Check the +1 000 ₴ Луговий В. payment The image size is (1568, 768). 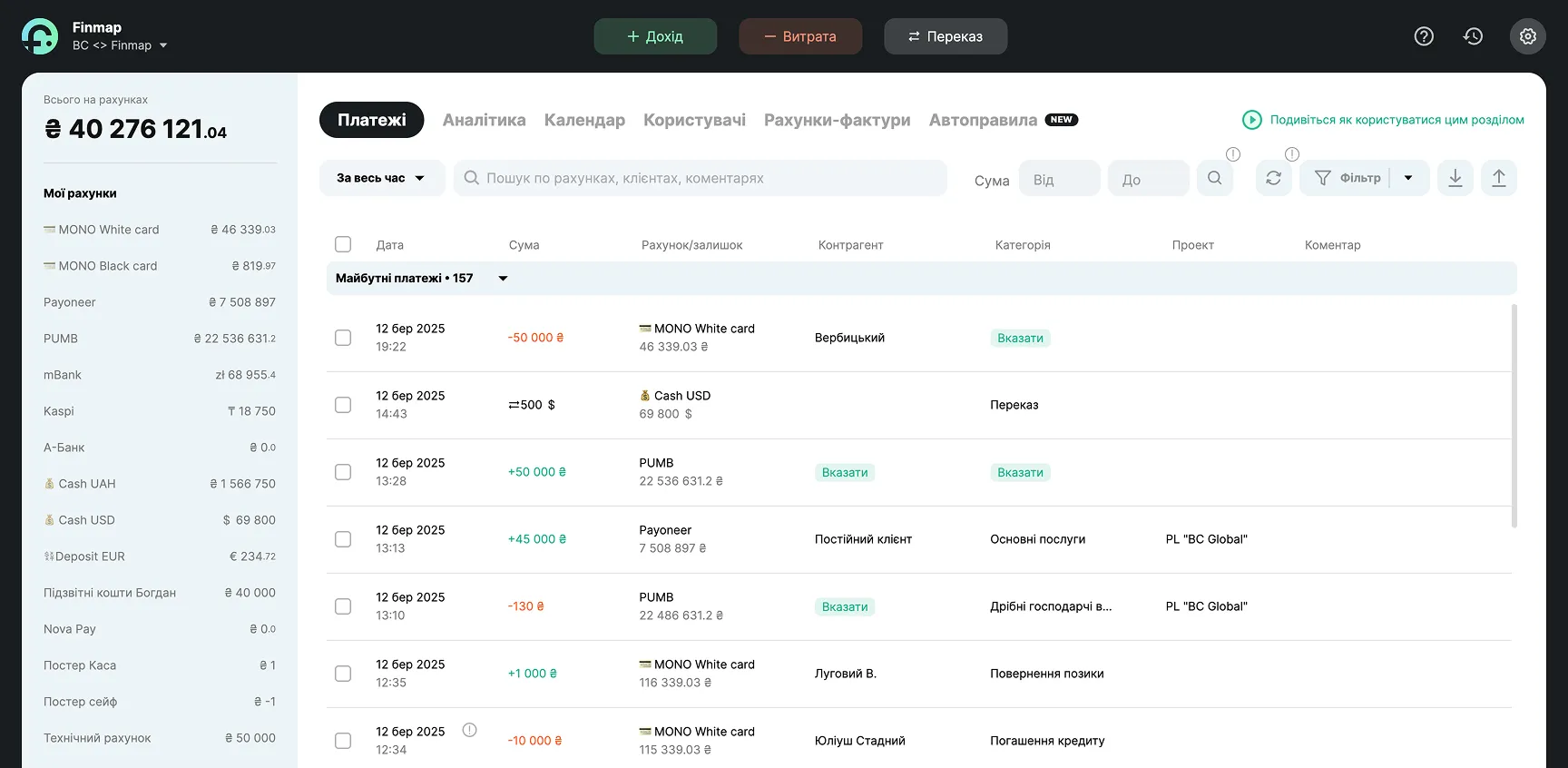tap(343, 674)
